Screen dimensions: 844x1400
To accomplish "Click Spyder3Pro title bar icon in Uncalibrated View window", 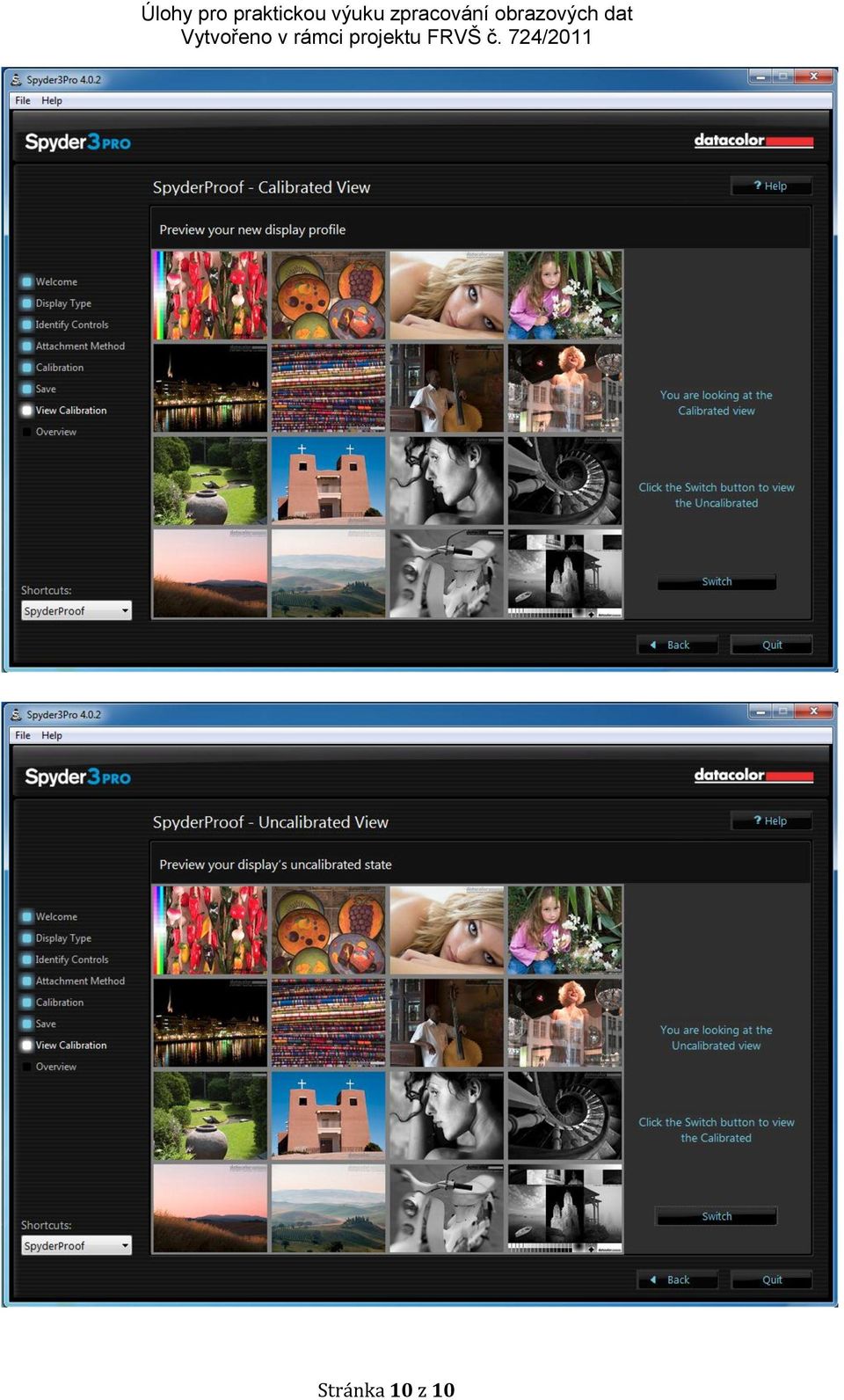I will tap(16, 714).
